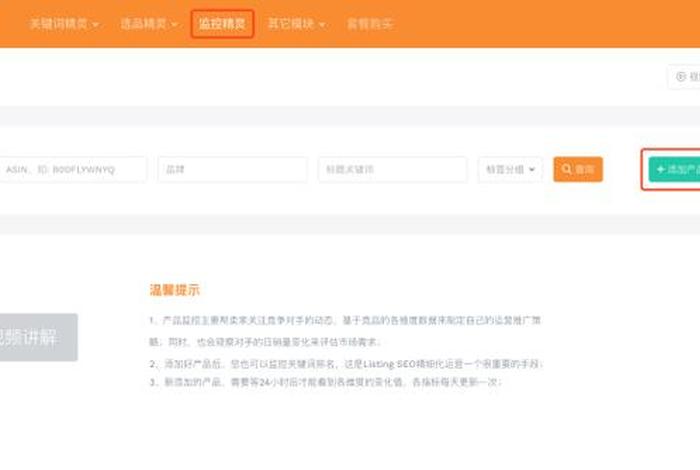Go to the 套餐购买 page
This screenshot has width=700, height=470.
click(370, 24)
